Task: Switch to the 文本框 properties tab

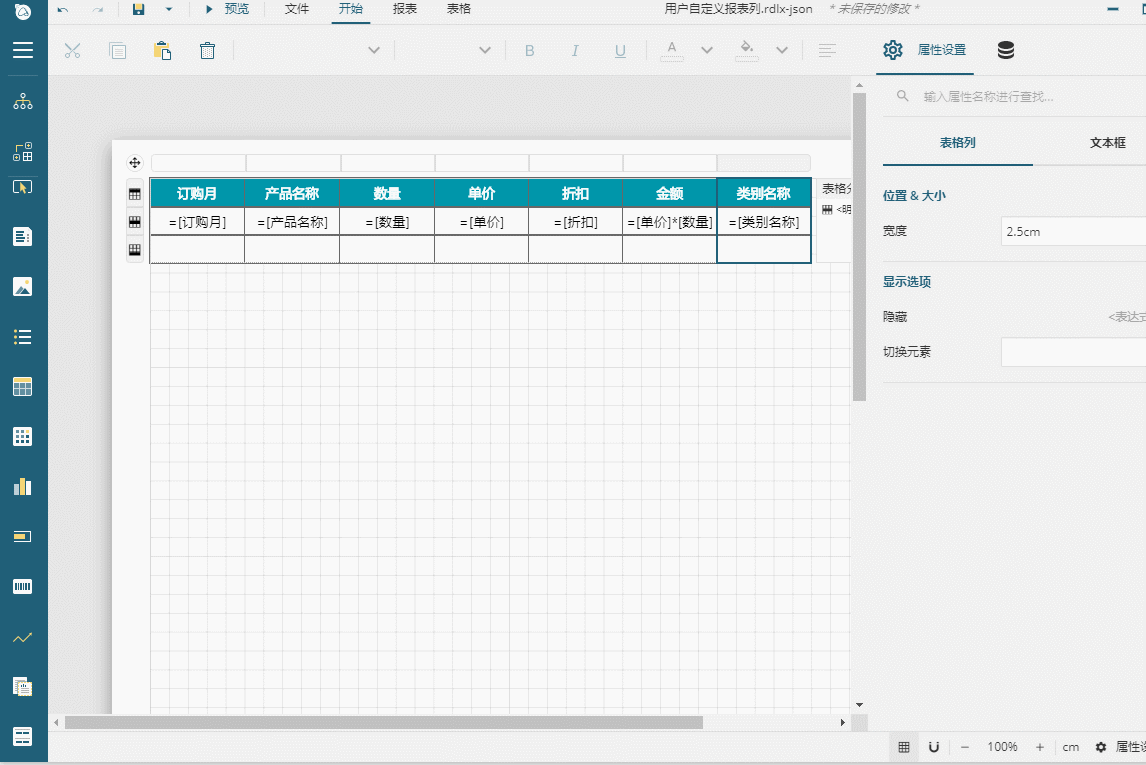Action: coord(1107,143)
